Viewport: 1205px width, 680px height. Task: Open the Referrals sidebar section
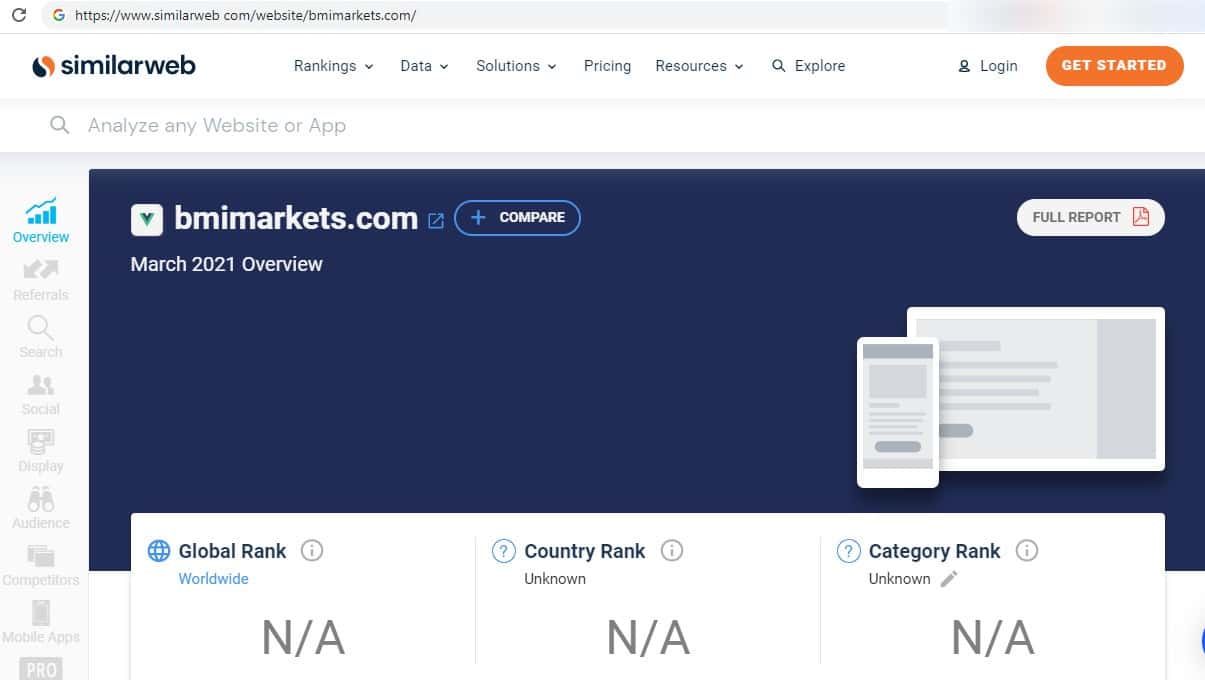41,280
